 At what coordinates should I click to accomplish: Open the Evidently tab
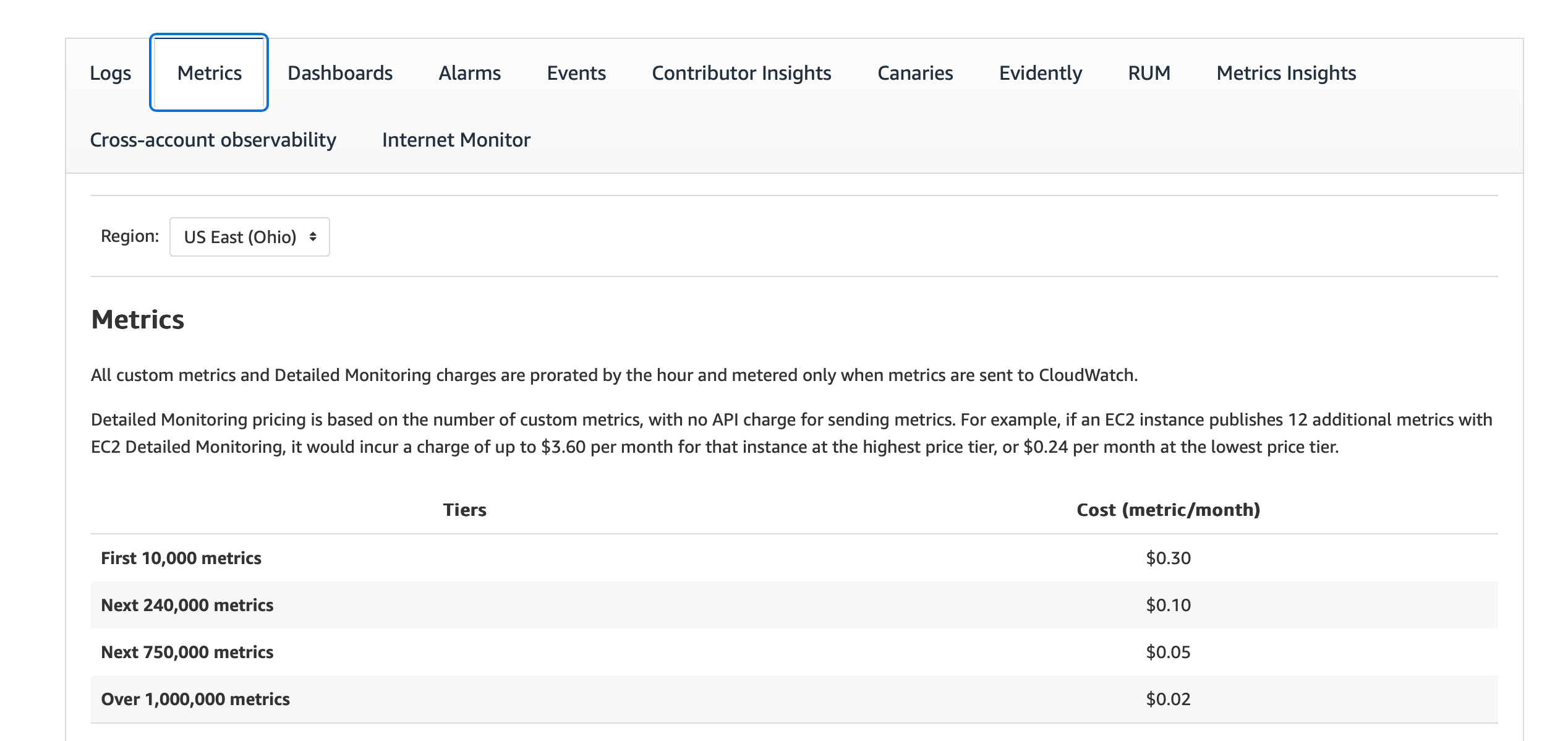[x=1041, y=73]
